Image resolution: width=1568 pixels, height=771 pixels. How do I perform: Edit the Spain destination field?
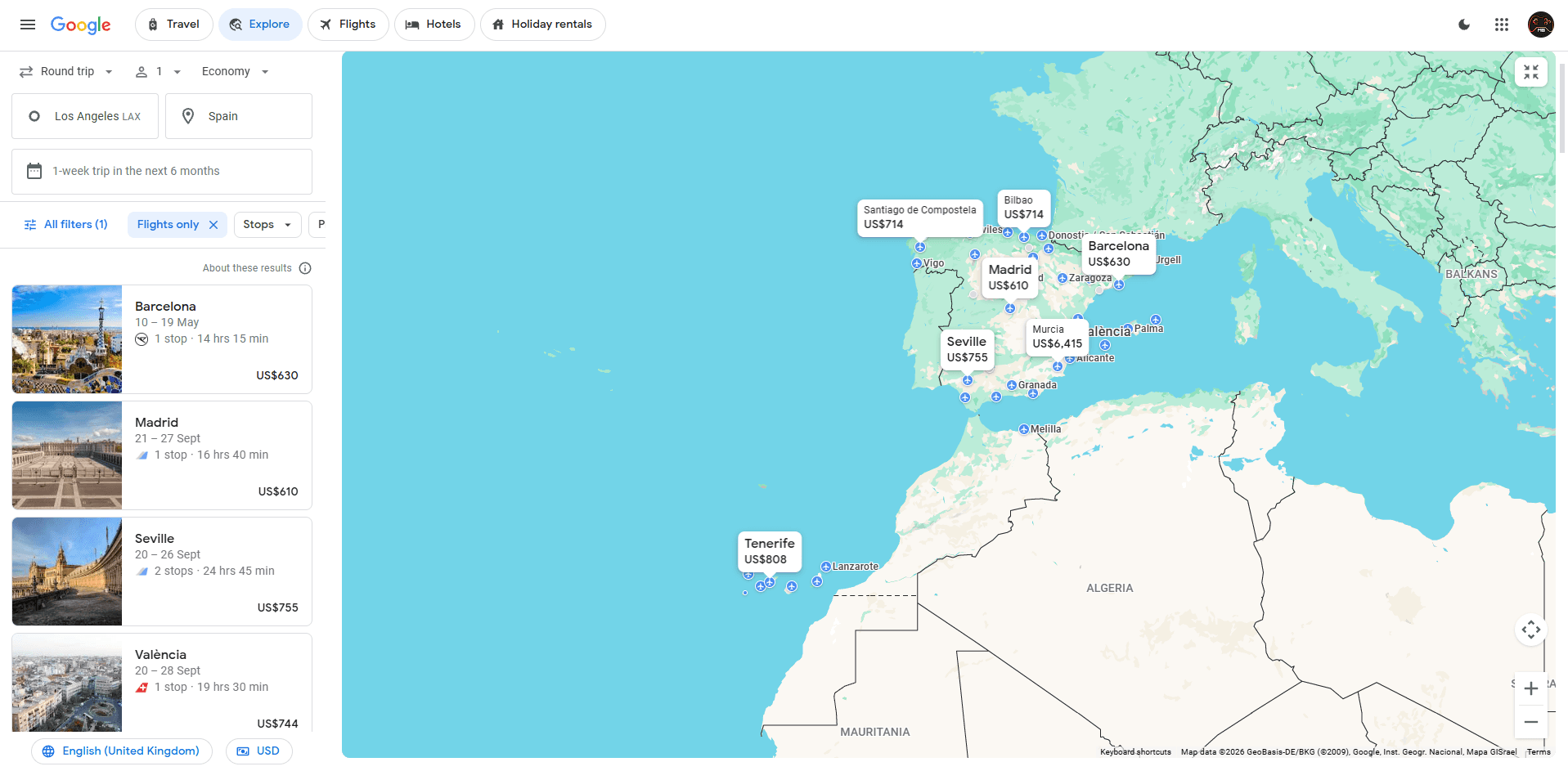(239, 116)
